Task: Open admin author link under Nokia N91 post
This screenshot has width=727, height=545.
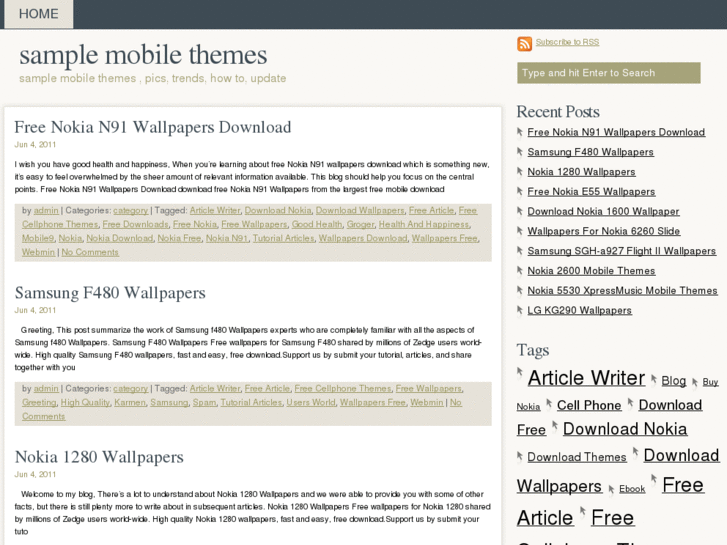Action: (x=46, y=211)
